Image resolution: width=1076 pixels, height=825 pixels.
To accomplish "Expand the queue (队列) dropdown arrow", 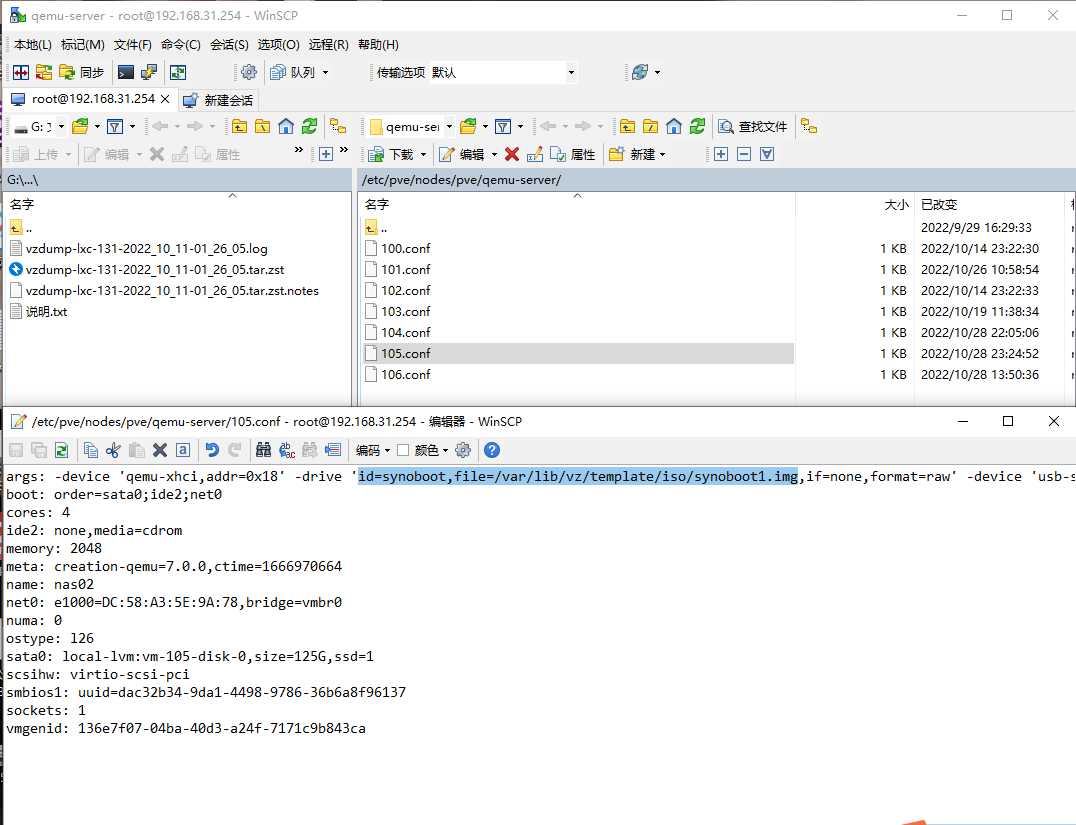I will (x=325, y=72).
